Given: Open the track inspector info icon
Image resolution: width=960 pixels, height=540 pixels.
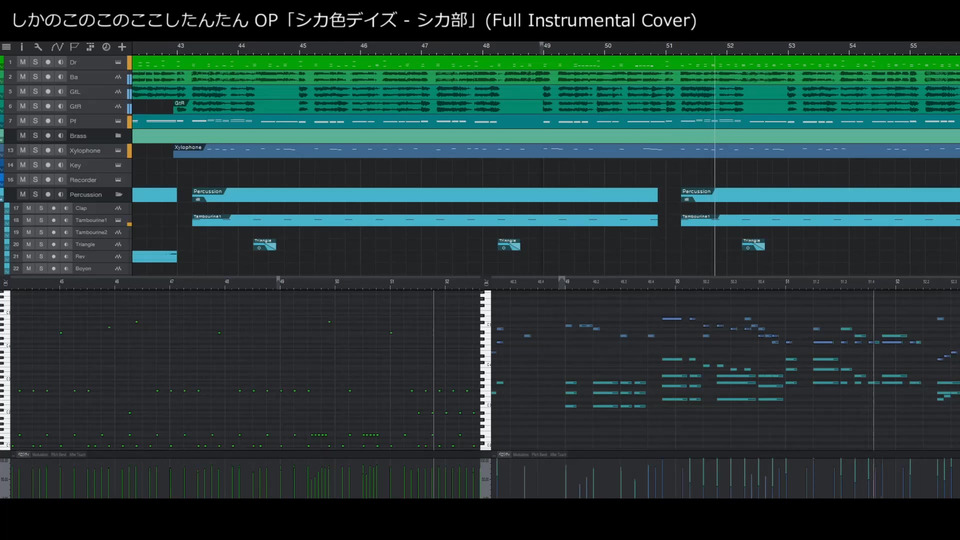Looking at the screenshot, I should pos(21,47).
